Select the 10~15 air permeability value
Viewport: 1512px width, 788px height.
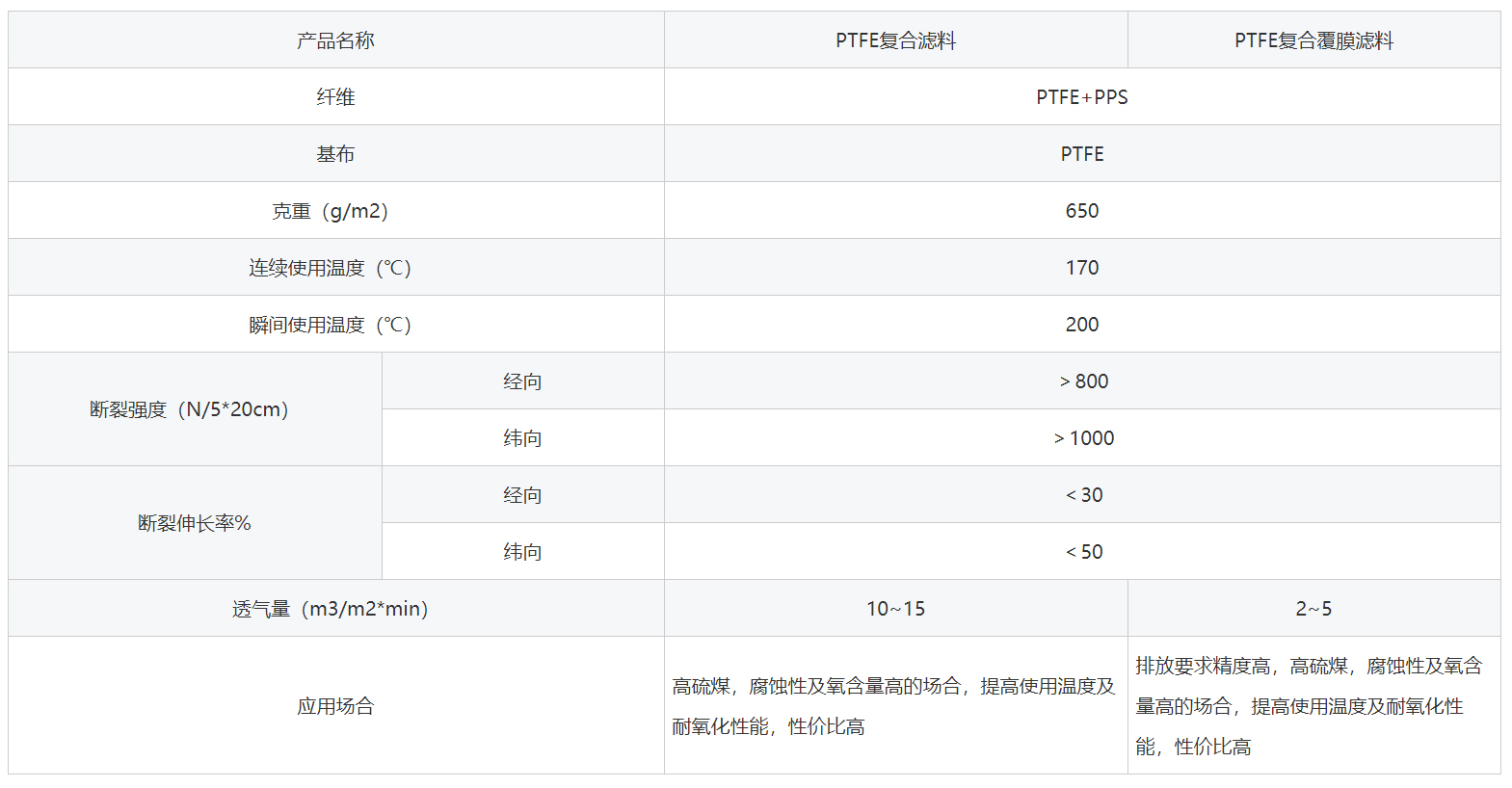(895, 609)
